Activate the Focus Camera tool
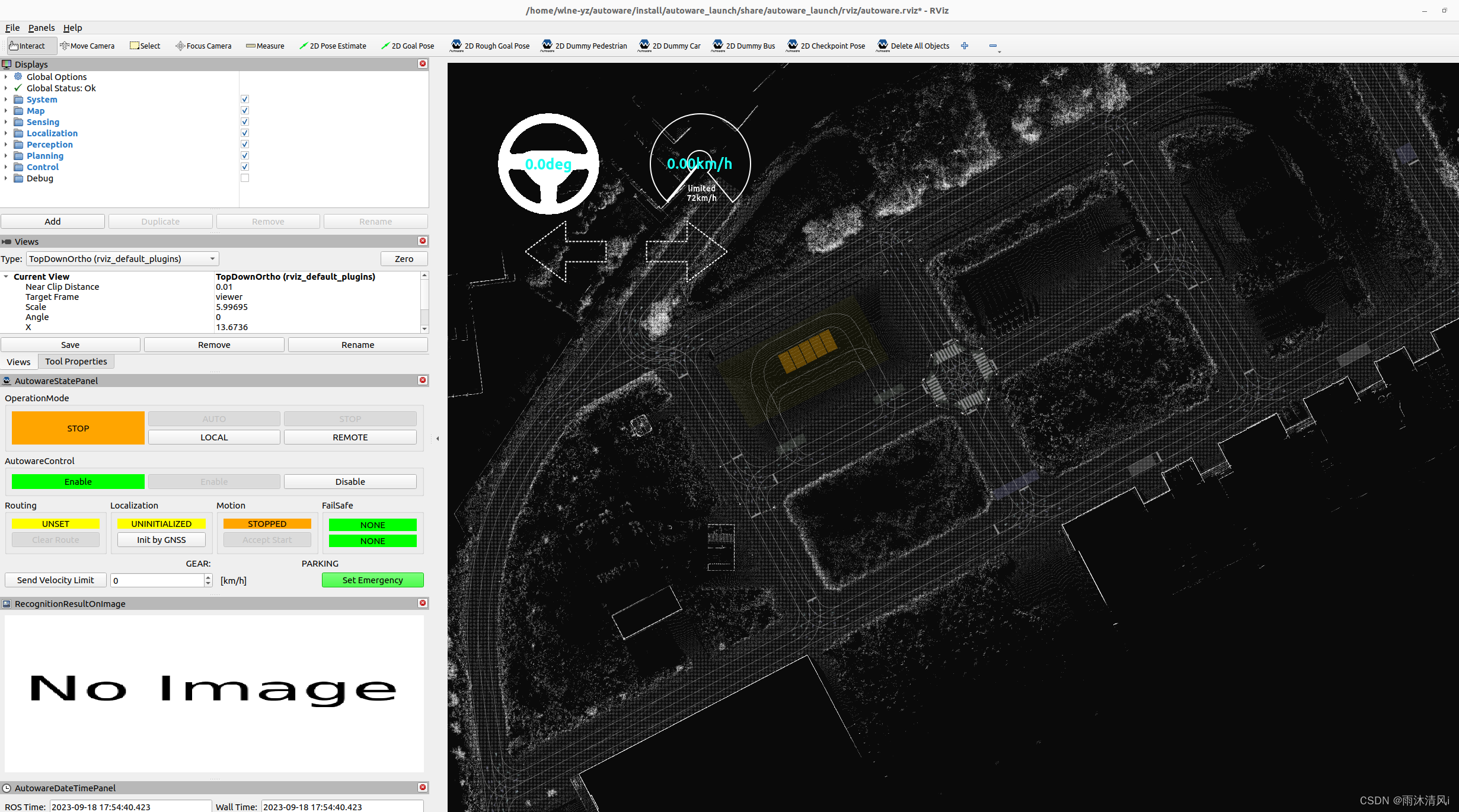1459x812 pixels. [x=203, y=46]
